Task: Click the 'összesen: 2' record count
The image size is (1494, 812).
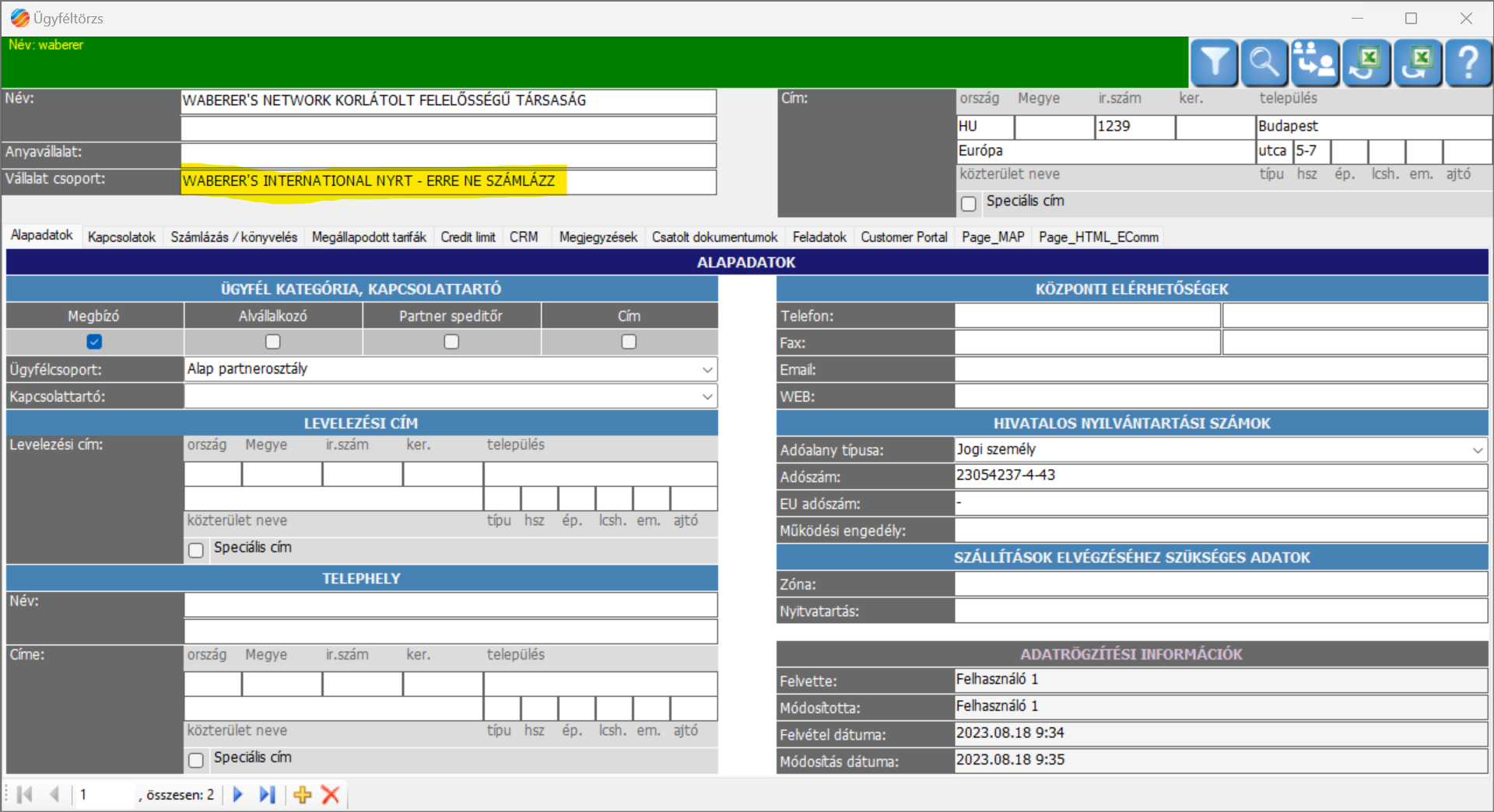Action: click(180, 795)
